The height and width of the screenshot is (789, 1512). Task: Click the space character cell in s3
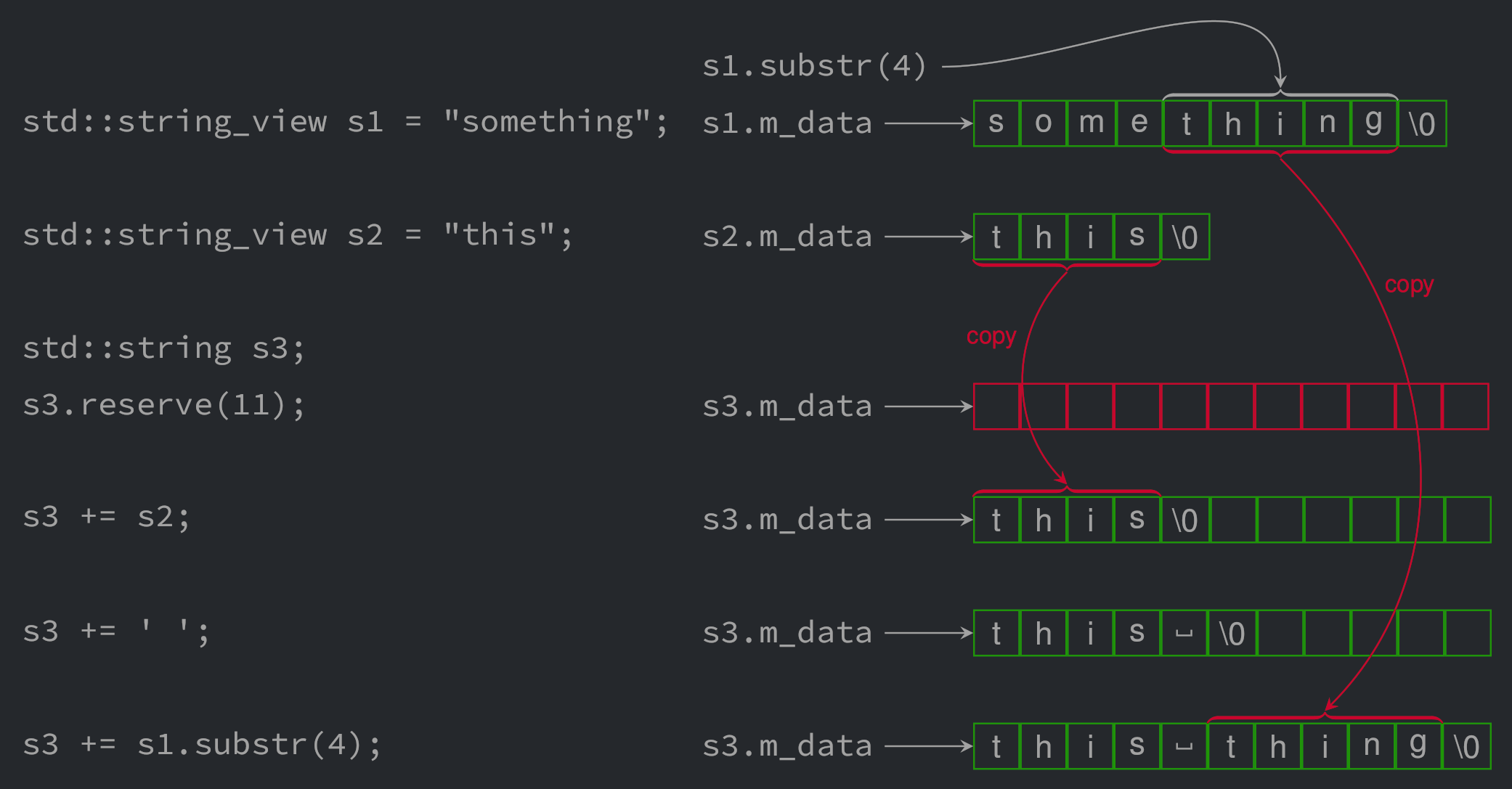[1185, 632]
